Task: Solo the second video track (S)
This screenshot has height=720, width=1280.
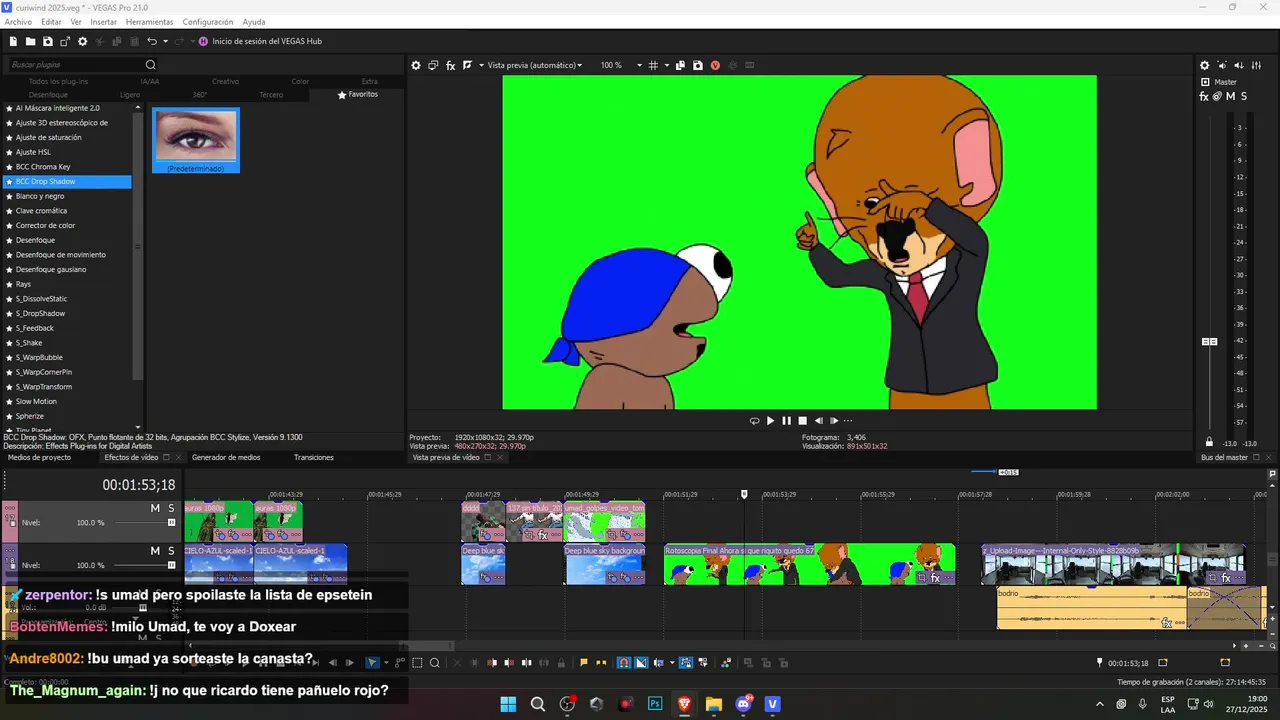Action: [171, 551]
